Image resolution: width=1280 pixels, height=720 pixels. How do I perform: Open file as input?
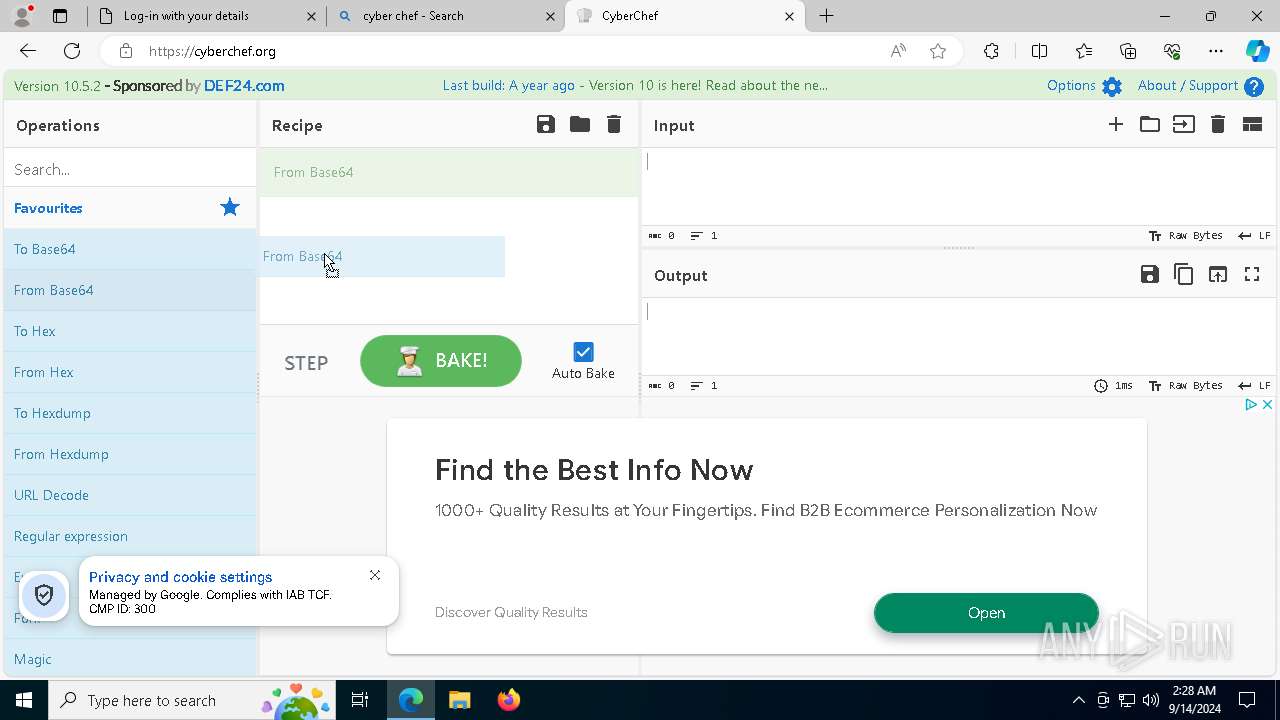point(1184,124)
